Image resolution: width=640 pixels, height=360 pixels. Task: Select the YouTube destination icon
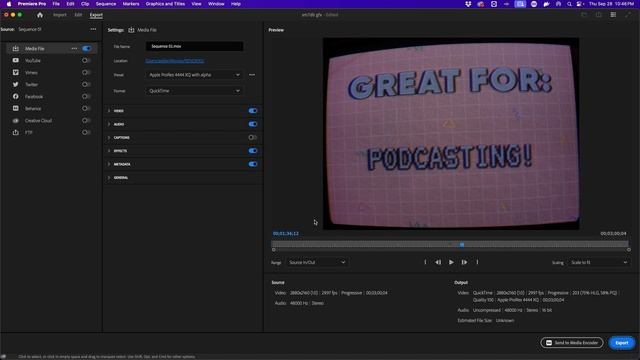pos(16,60)
